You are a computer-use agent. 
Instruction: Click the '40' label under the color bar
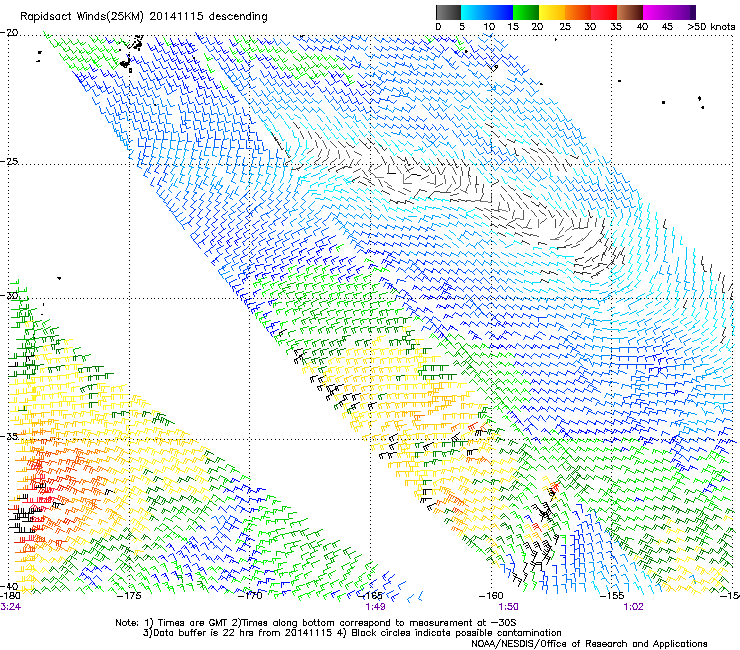point(642,27)
